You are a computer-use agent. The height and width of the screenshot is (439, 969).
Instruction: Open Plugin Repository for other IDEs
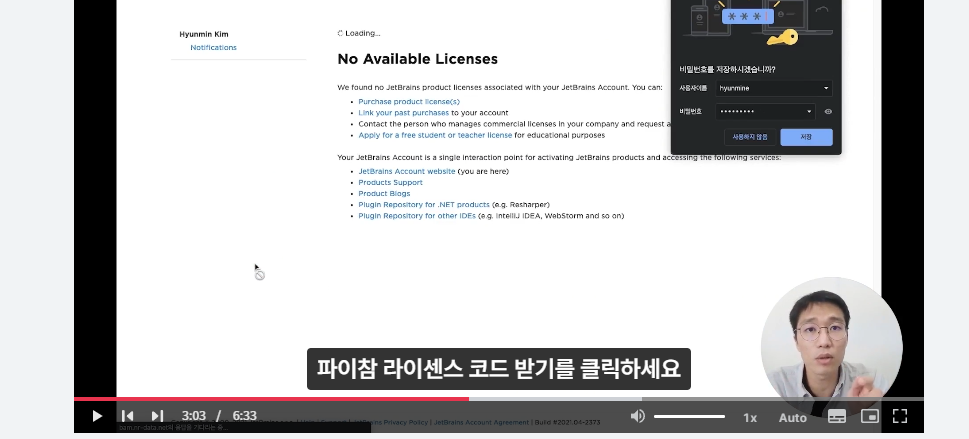click(417, 216)
